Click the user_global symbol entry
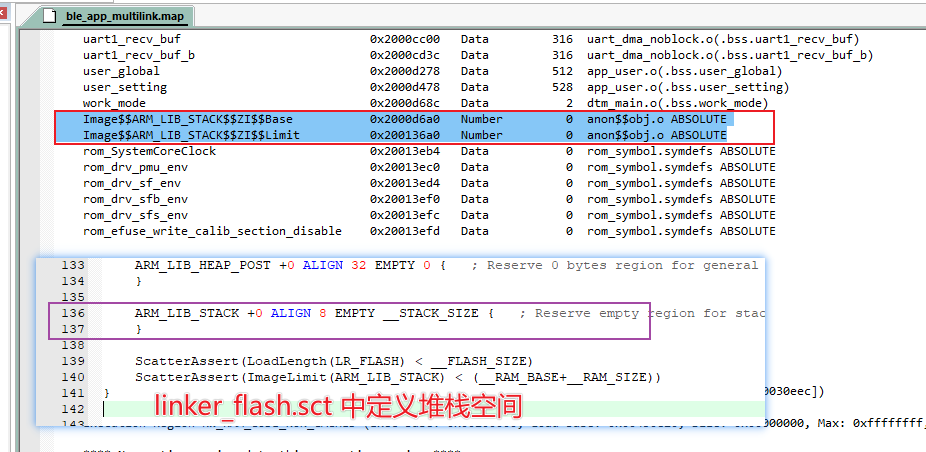Image resolution: width=926 pixels, height=452 pixels. coord(121,71)
